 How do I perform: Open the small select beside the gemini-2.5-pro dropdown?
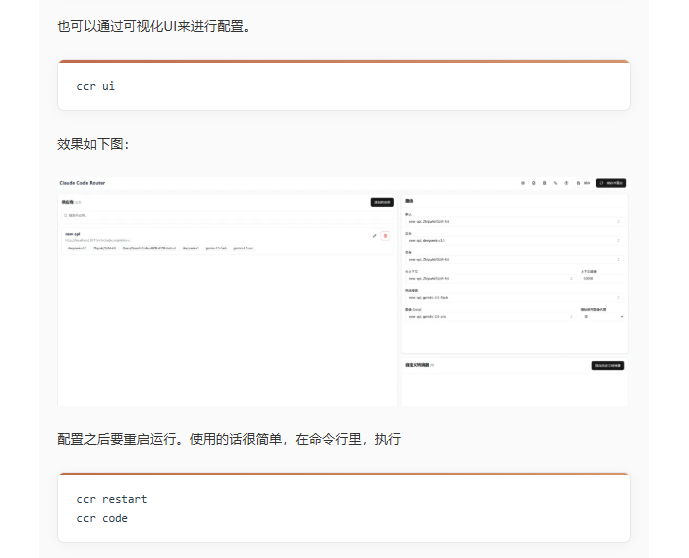point(602,317)
